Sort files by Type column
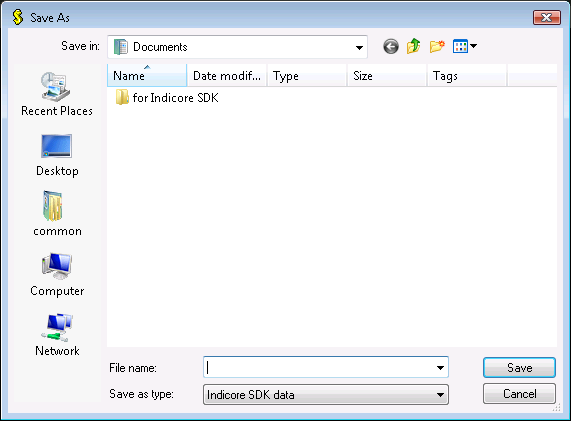The width and height of the screenshot is (571, 421). click(x=307, y=75)
